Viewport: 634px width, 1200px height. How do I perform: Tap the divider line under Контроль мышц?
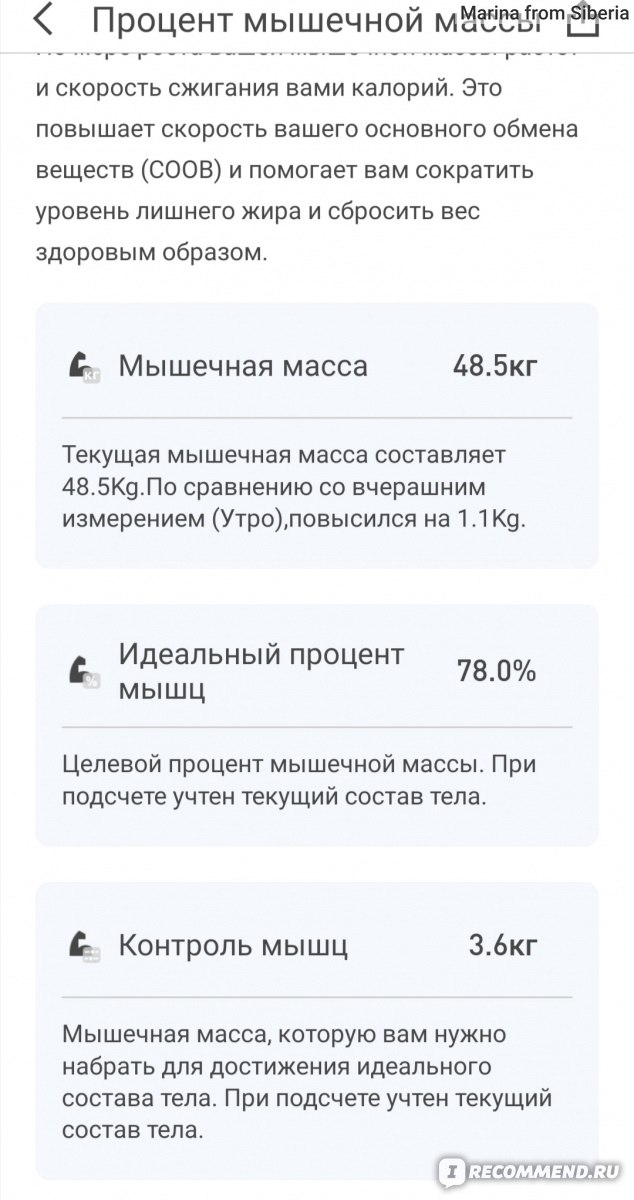(317, 996)
